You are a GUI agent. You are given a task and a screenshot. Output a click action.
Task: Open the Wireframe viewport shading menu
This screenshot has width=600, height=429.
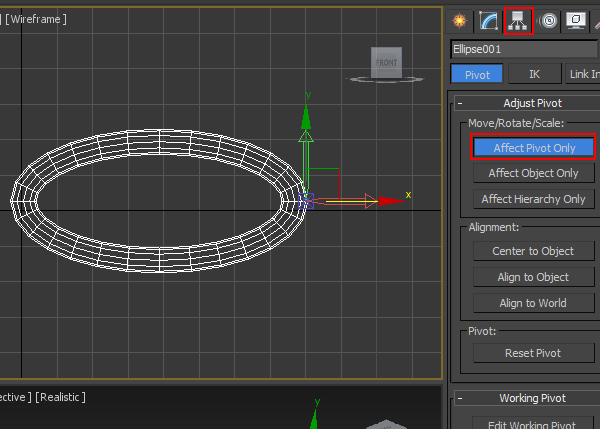[36, 19]
